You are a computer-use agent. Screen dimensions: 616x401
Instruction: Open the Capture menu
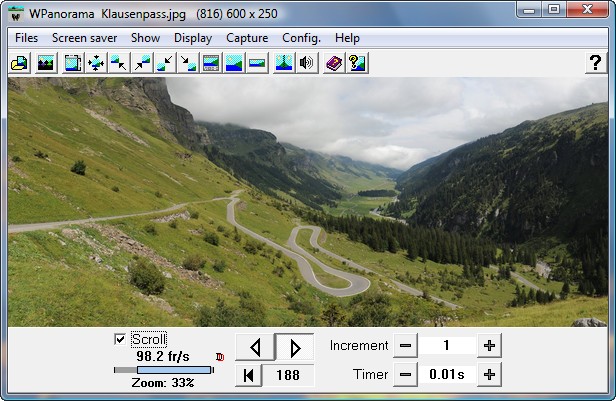246,38
